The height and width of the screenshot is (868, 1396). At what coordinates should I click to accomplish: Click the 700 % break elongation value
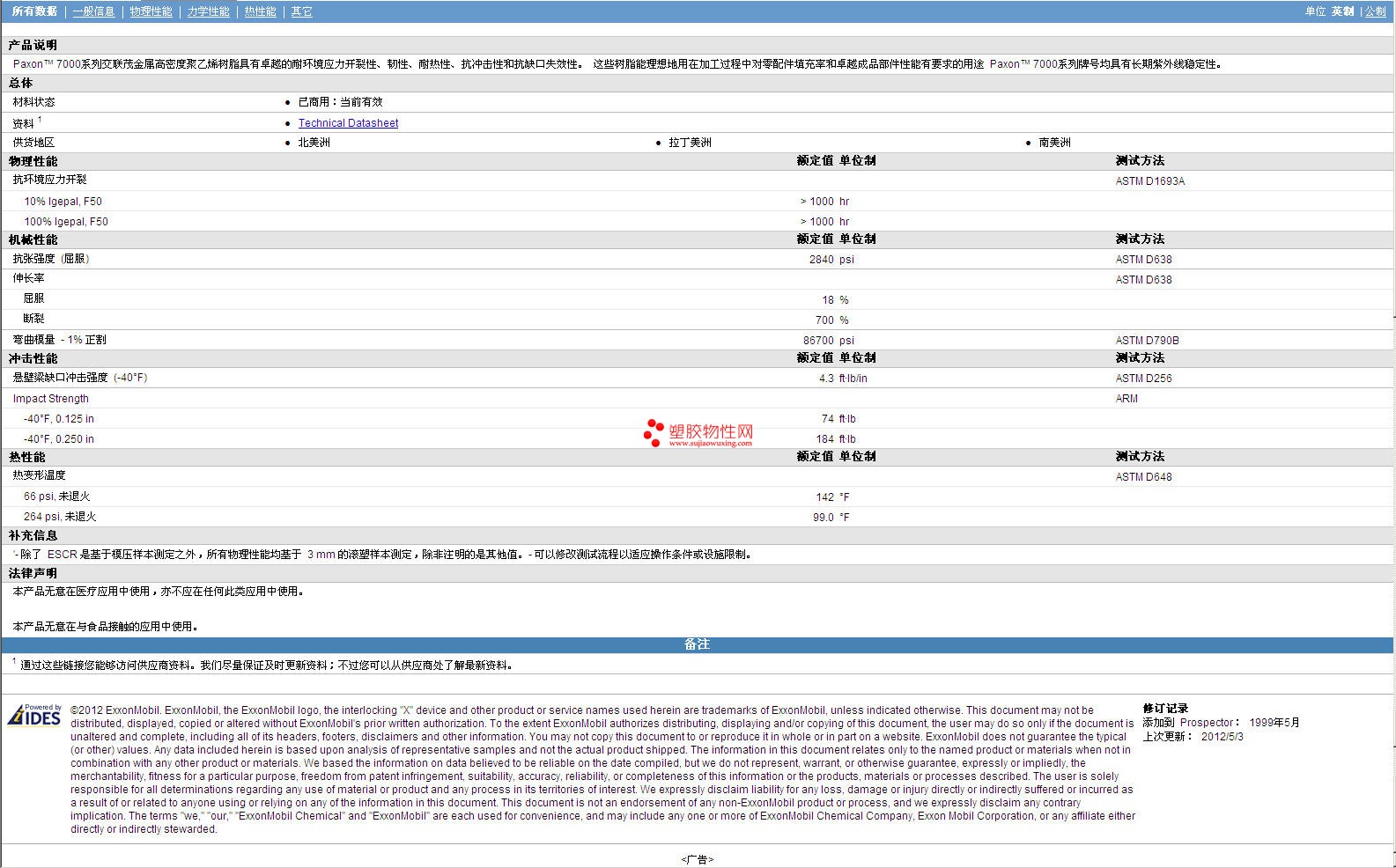point(832,320)
